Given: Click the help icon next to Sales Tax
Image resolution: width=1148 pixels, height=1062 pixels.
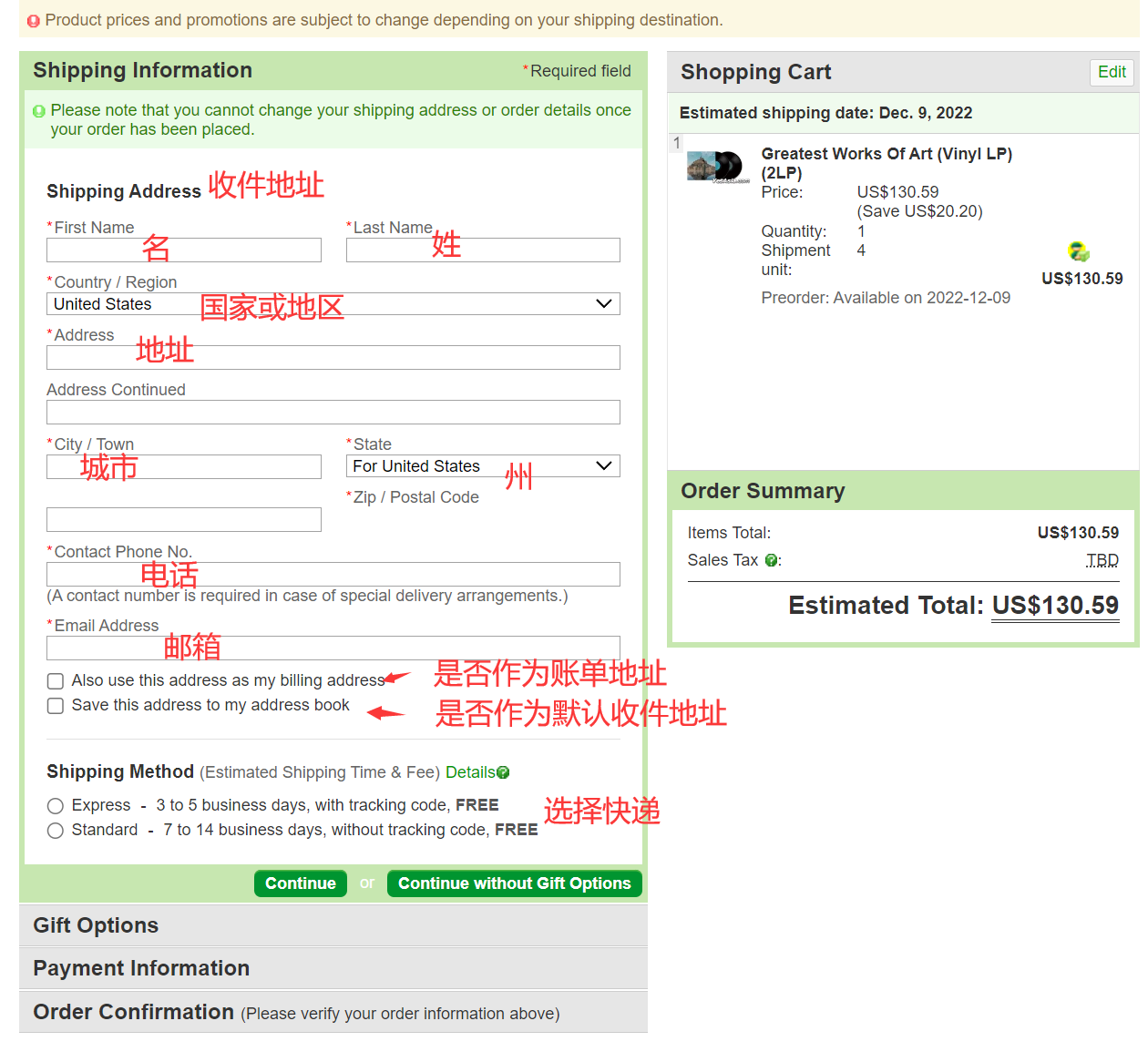Looking at the screenshot, I should pyautogui.click(x=772, y=560).
